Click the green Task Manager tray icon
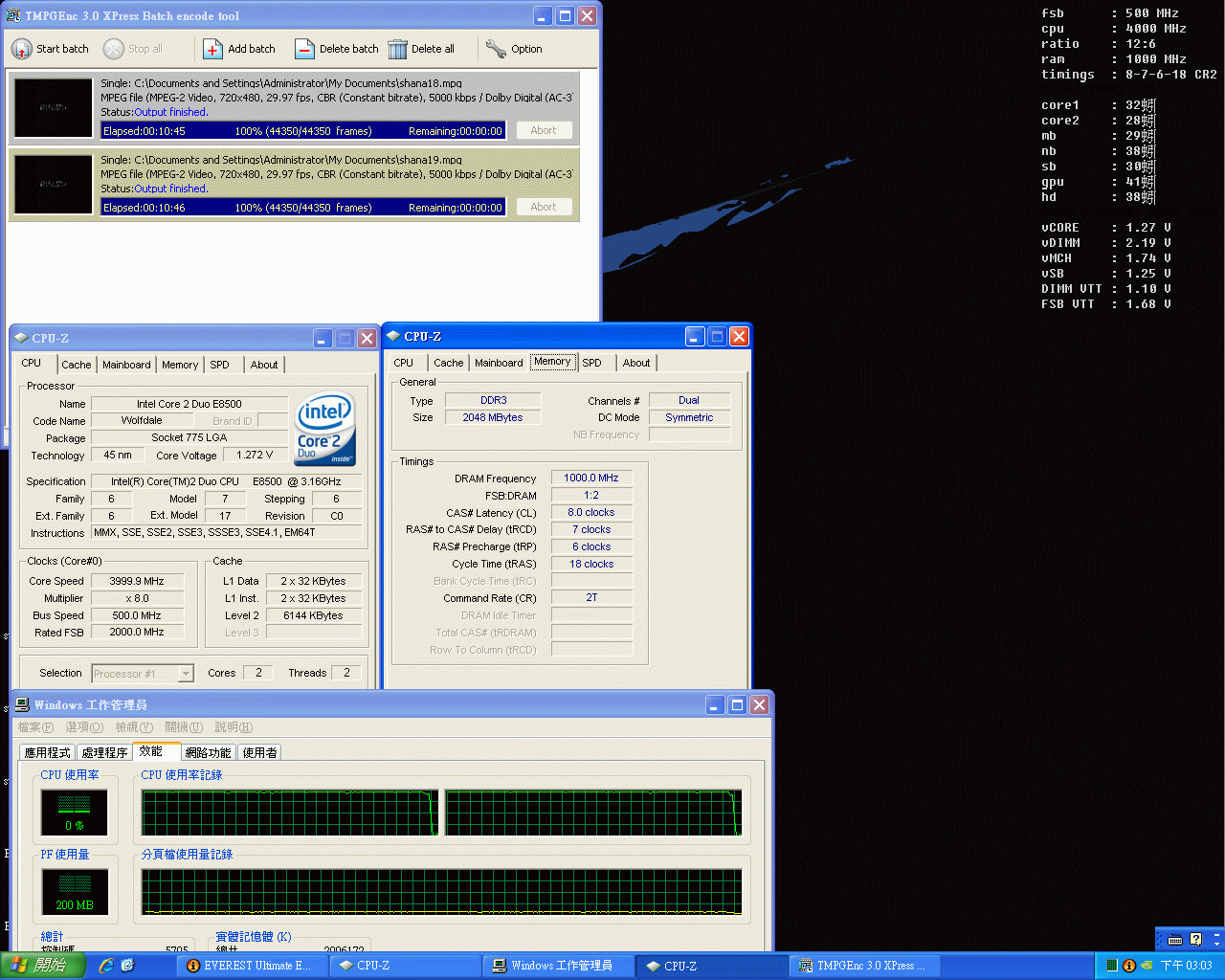Image resolution: width=1225 pixels, height=980 pixels. click(x=1111, y=966)
